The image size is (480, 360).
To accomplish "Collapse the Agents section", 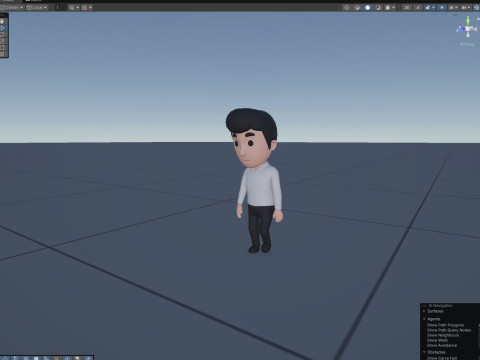I will click(424, 319).
